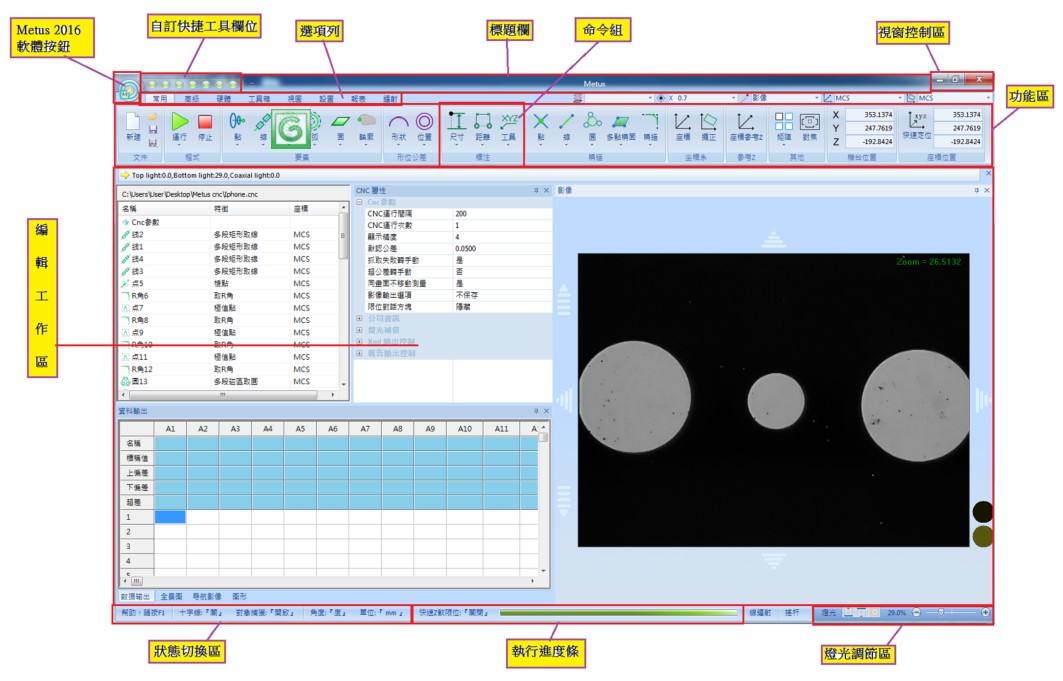
Task: Expand the 燈光補償 property section
Action: coord(359,330)
